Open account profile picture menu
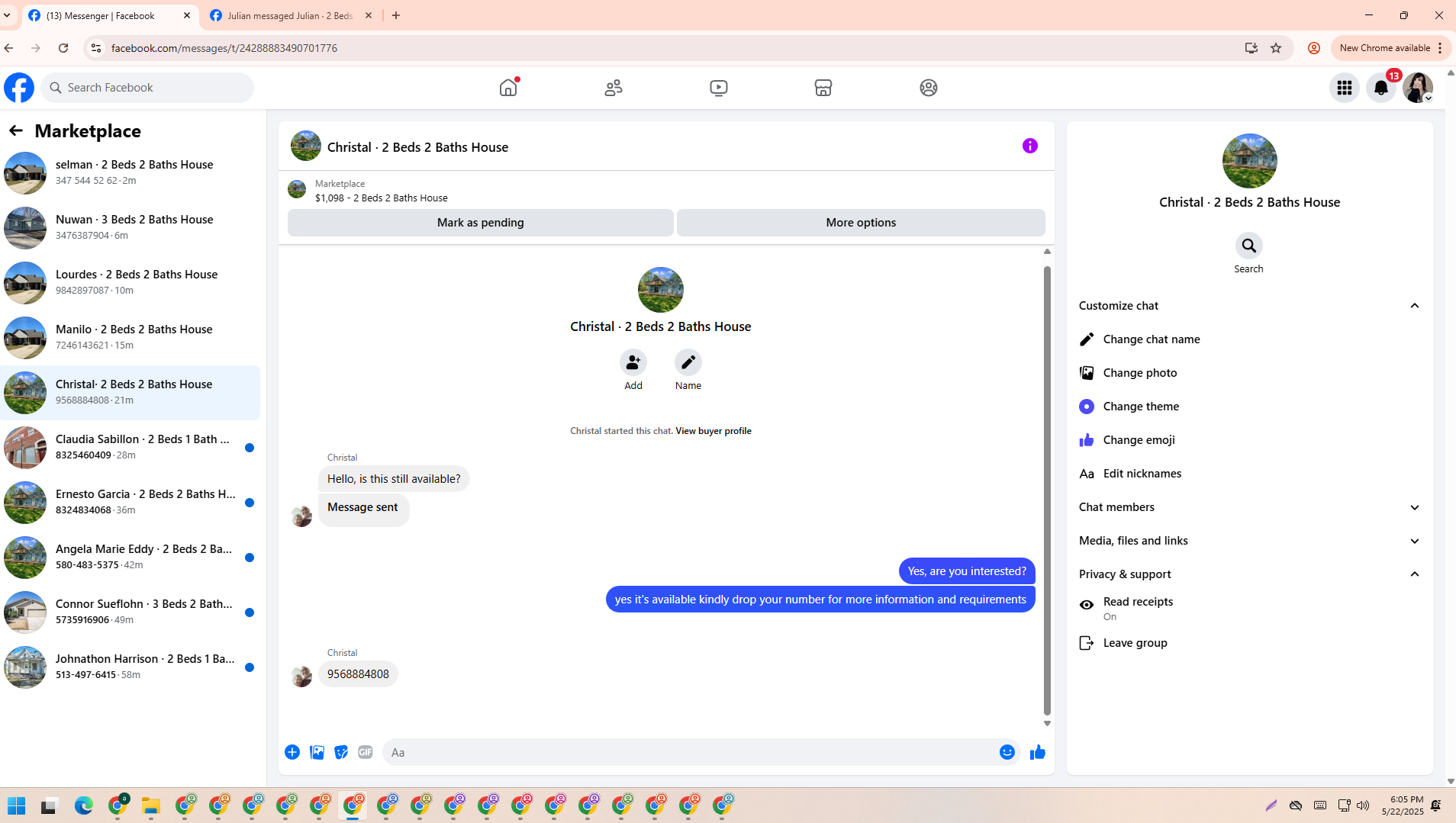This screenshot has width=1456, height=823. (1418, 88)
